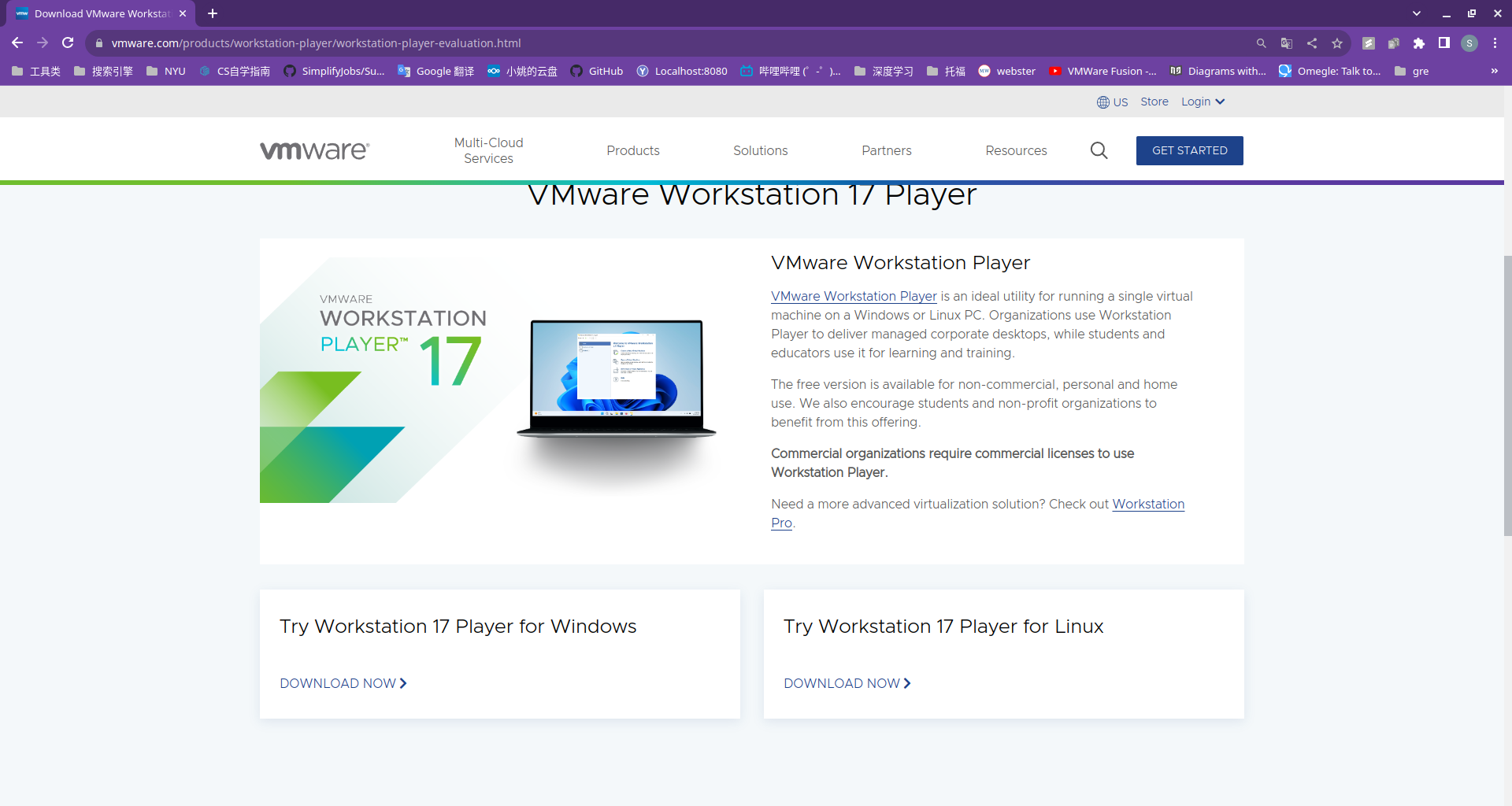
Task: Open the Products menu
Action: [633, 150]
